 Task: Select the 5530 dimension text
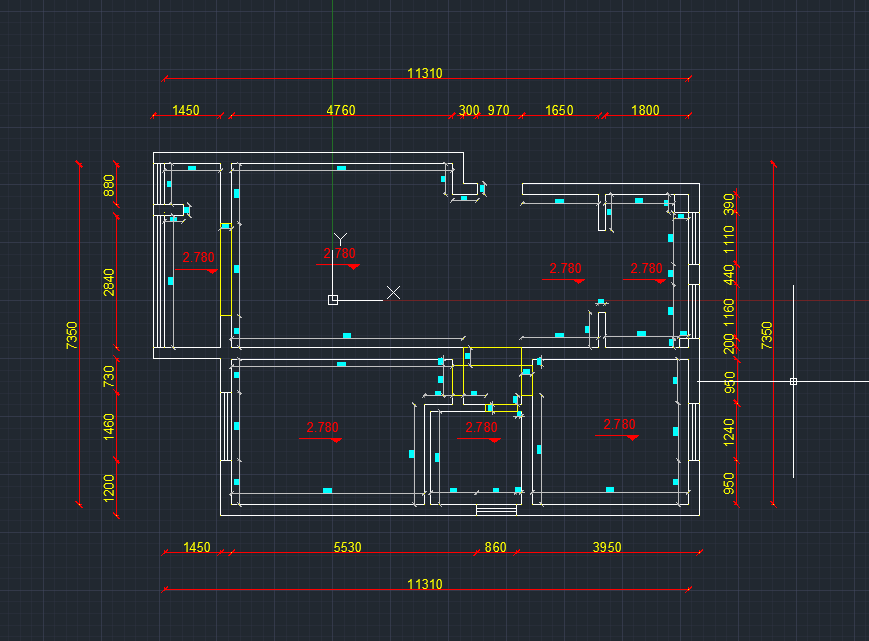pyautogui.click(x=347, y=547)
